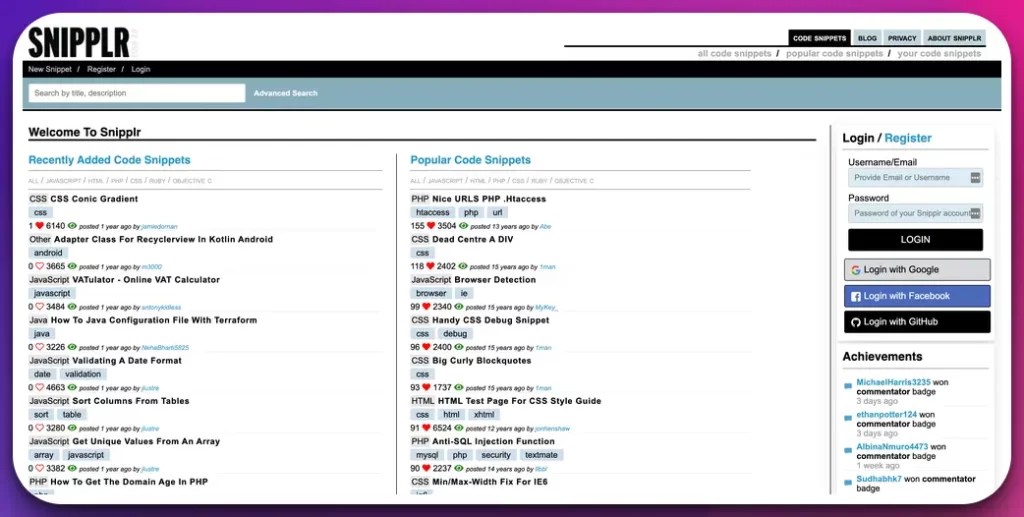Click the heart icon for Nice URLS PHP .Htaccess

point(430,226)
